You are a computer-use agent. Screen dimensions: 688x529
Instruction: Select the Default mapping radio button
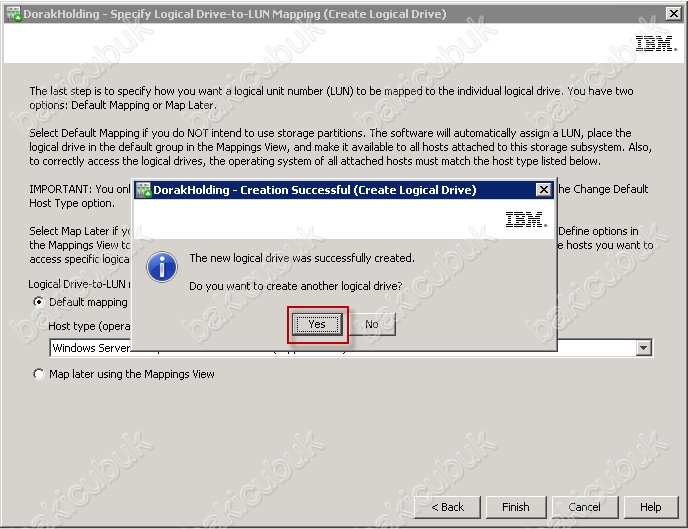pos(39,302)
